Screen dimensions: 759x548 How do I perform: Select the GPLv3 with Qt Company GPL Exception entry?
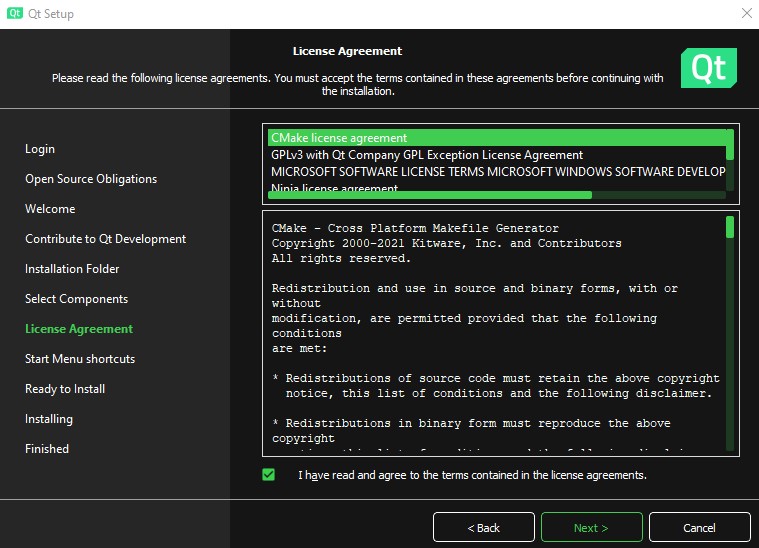497,155
